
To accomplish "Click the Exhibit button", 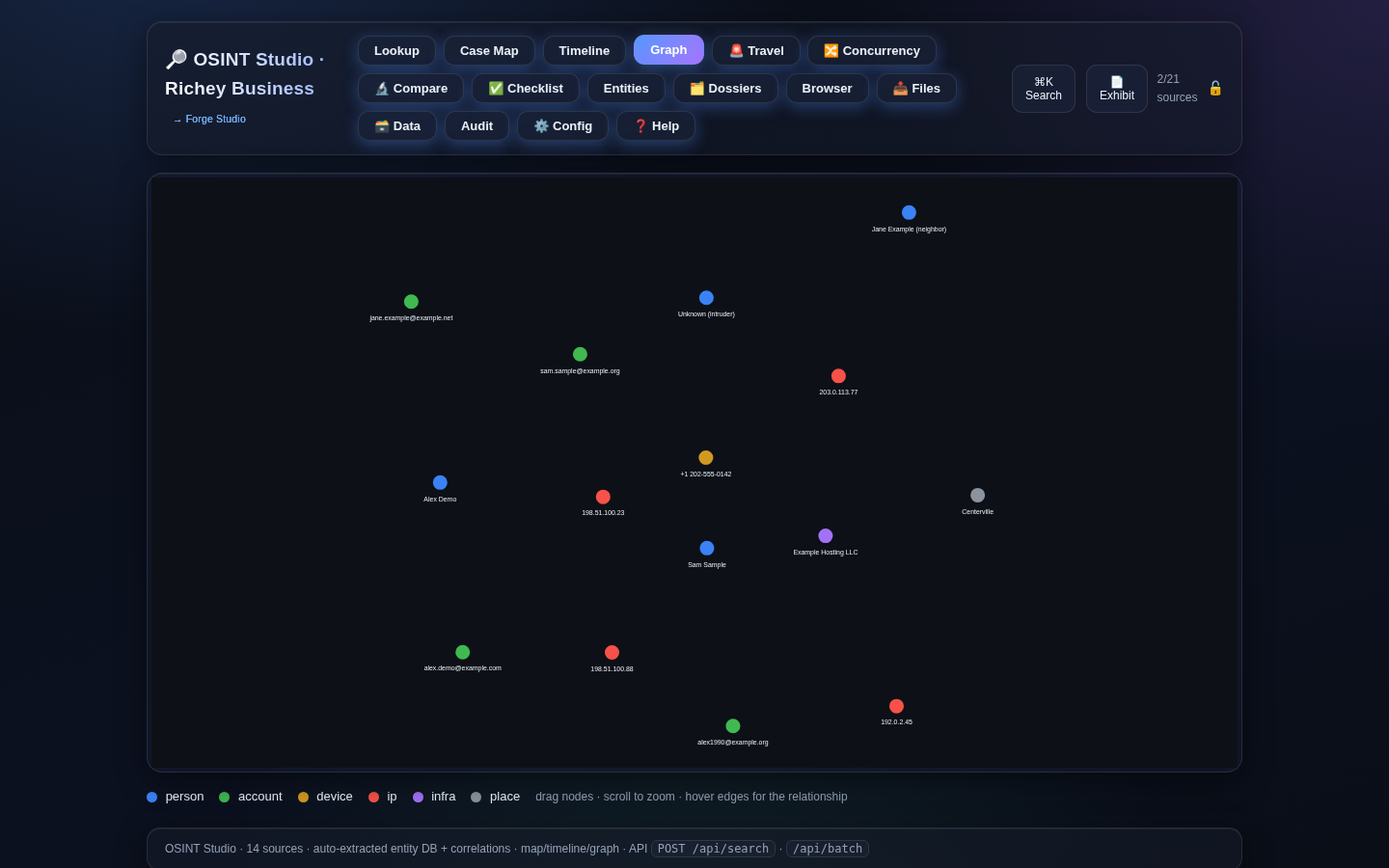I will coord(1117,89).
